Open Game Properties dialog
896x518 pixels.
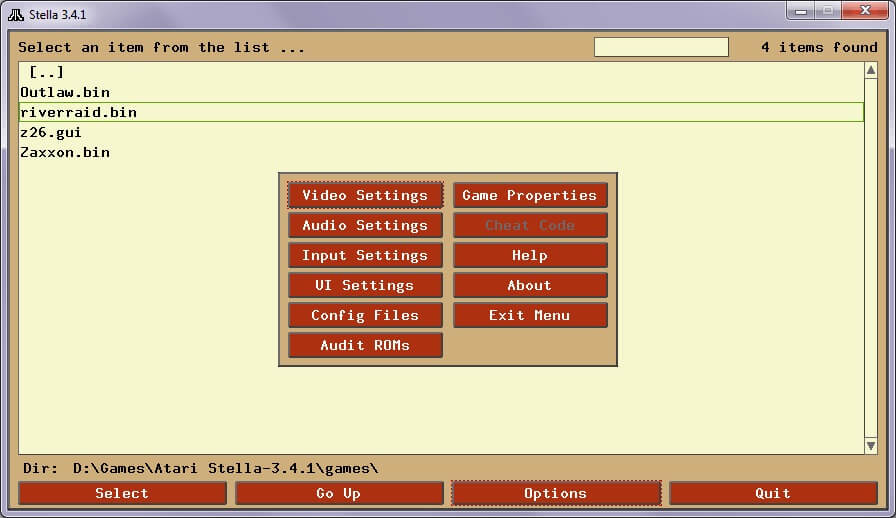pyautogui.click(x=530, y=195)
